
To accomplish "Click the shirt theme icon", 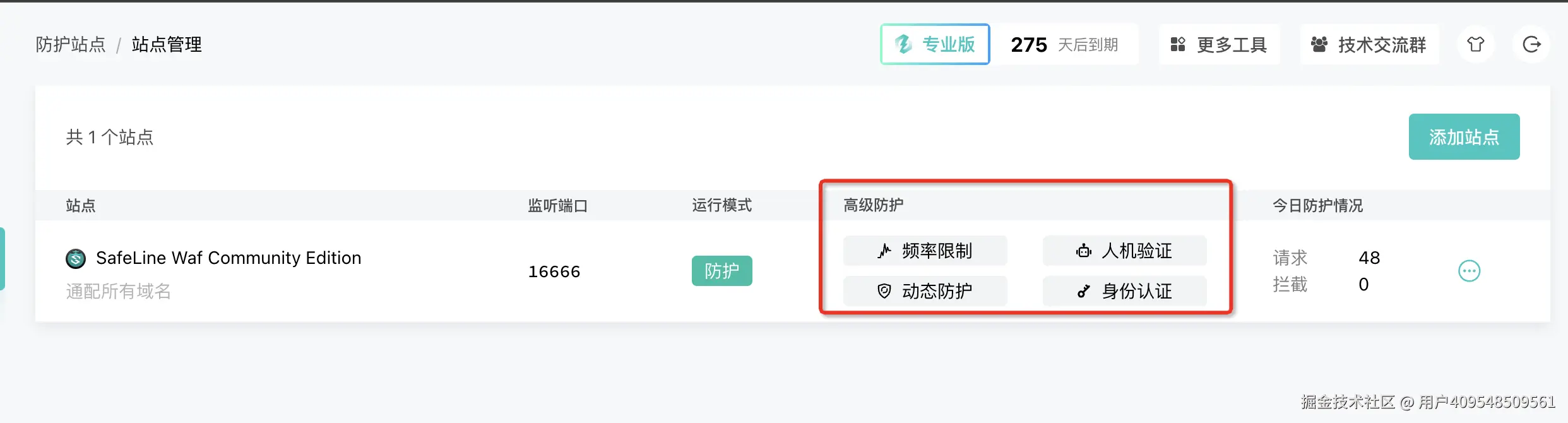I will (x=1475, y=44).
